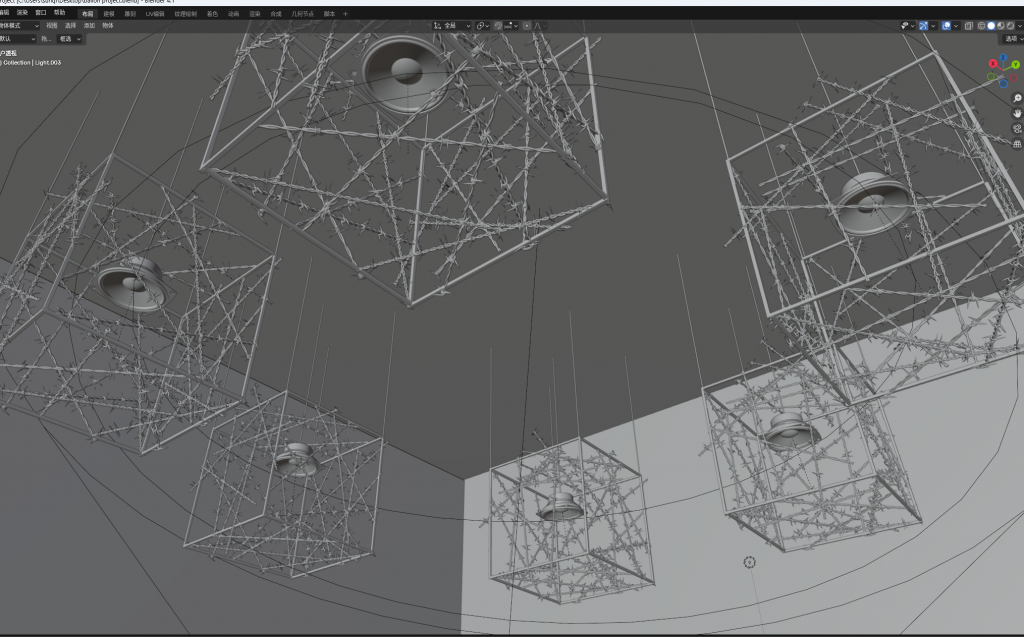Select the light object in the viewport
Viewport: 1024px width, 637px height.
click(x=750, y=562)
